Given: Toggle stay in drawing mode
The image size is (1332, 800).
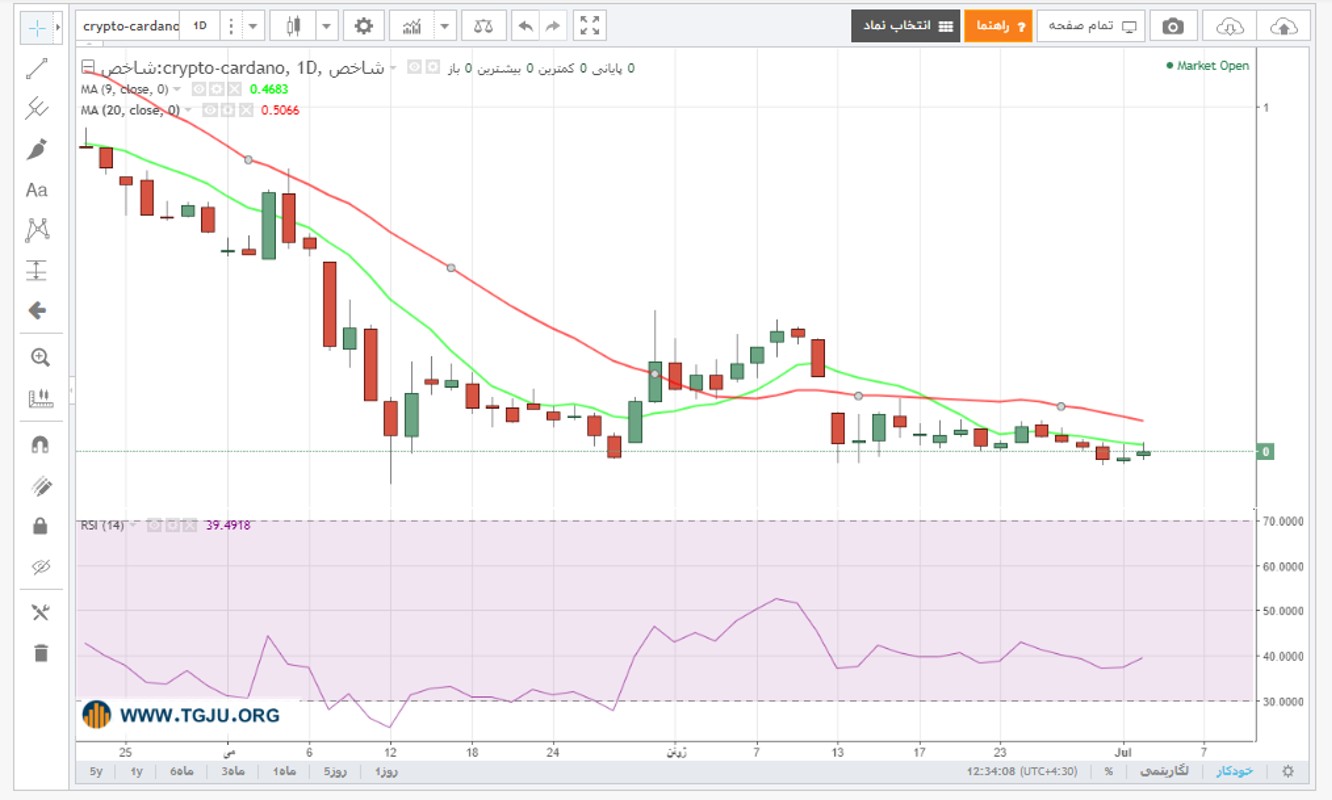Looking at the screenshot, I should [x=40, y=486].
